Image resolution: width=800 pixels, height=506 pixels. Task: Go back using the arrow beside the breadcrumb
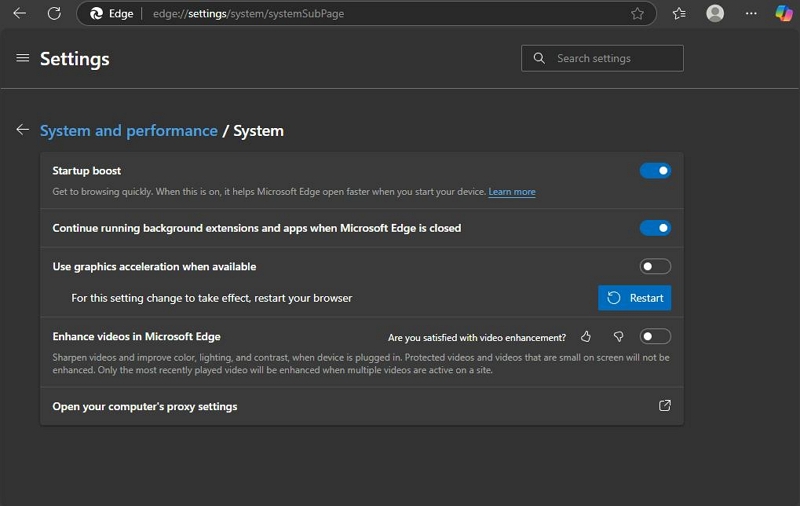22,130
